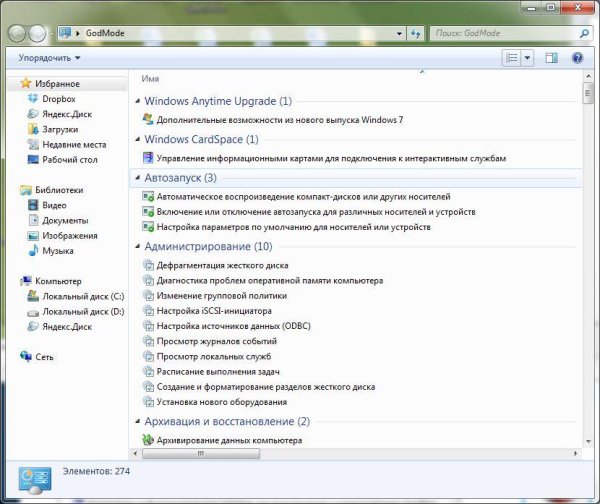Open Просмотр журналов событий
Screen dimensions: 600x504
coord(217,341)
